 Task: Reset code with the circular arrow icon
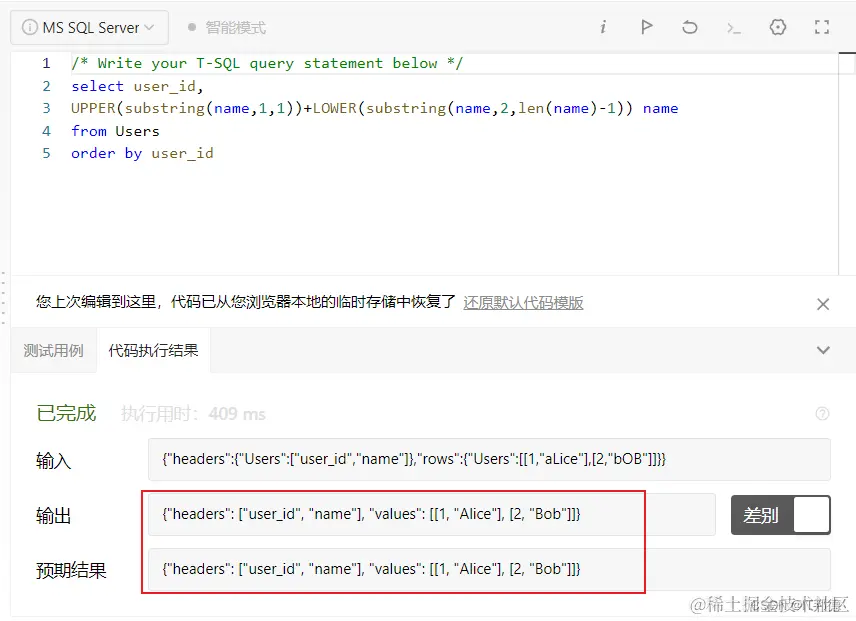689,27
